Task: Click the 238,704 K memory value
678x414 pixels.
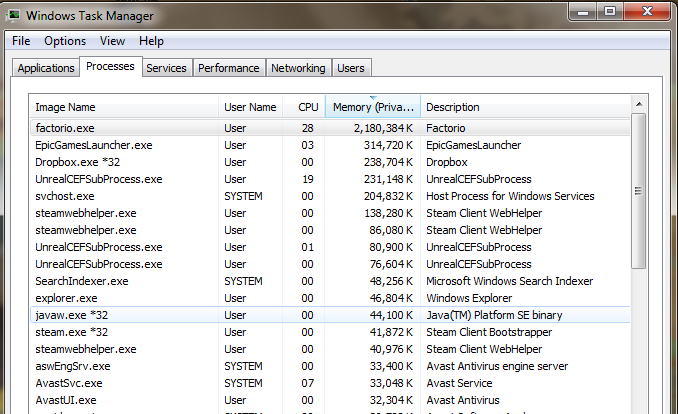Action: [x=388, y=162]
